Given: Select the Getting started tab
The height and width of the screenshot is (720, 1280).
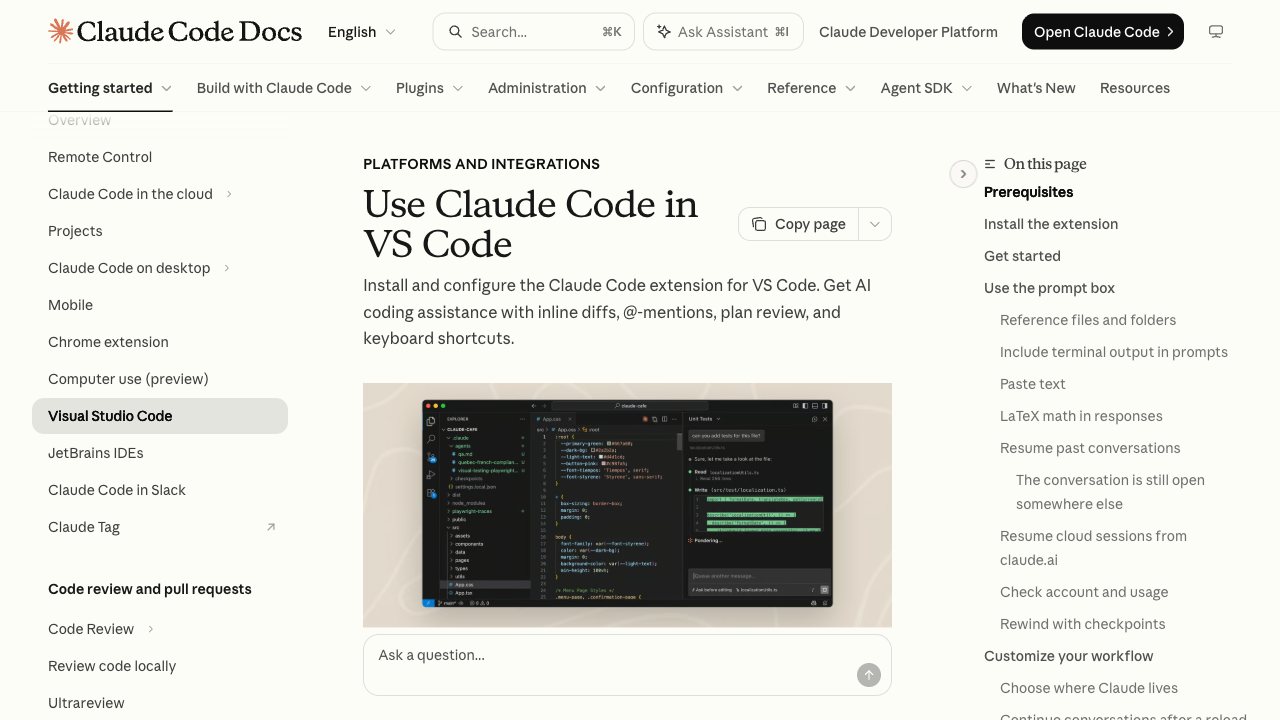Looking at the screenshot, I should pyautogui.click(x=110, y=88).
